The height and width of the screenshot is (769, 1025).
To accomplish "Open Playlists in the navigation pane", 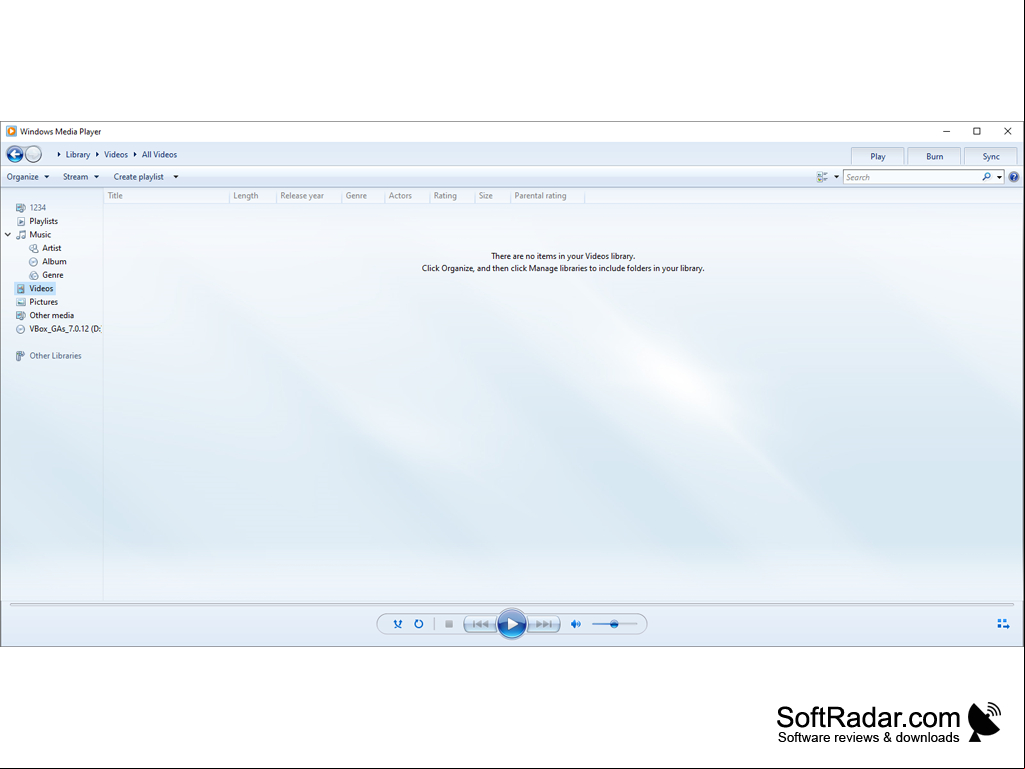I will (37, 221).
